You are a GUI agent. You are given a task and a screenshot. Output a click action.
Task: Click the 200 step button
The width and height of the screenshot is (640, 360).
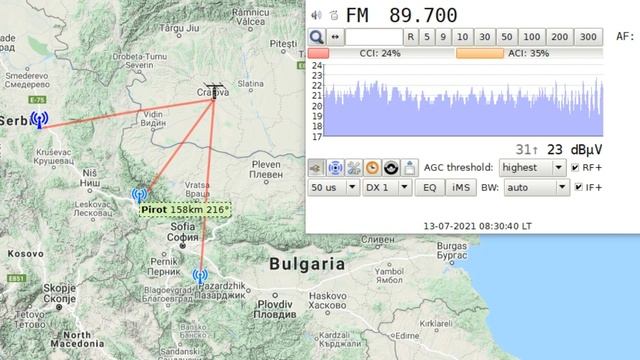pyautogui.click(x=560, y=37)
